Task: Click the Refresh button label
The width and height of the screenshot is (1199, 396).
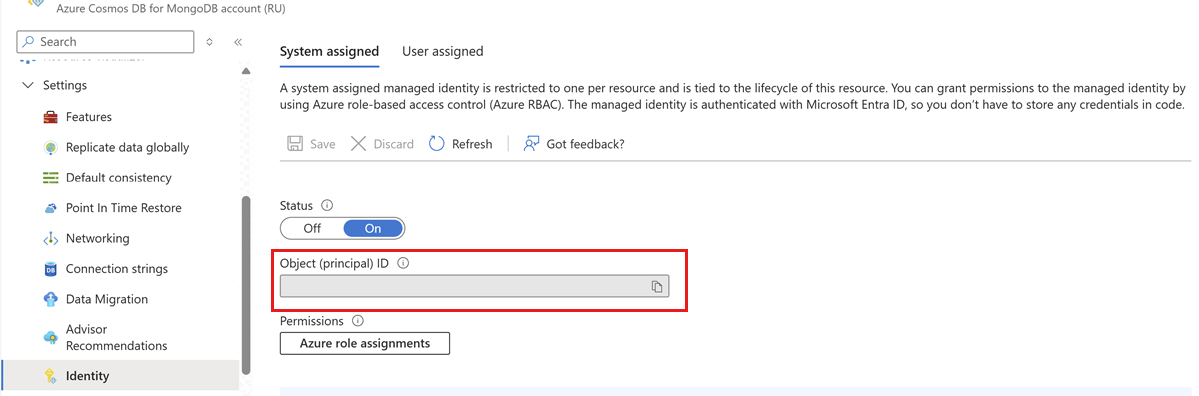Action: point(472,144)
